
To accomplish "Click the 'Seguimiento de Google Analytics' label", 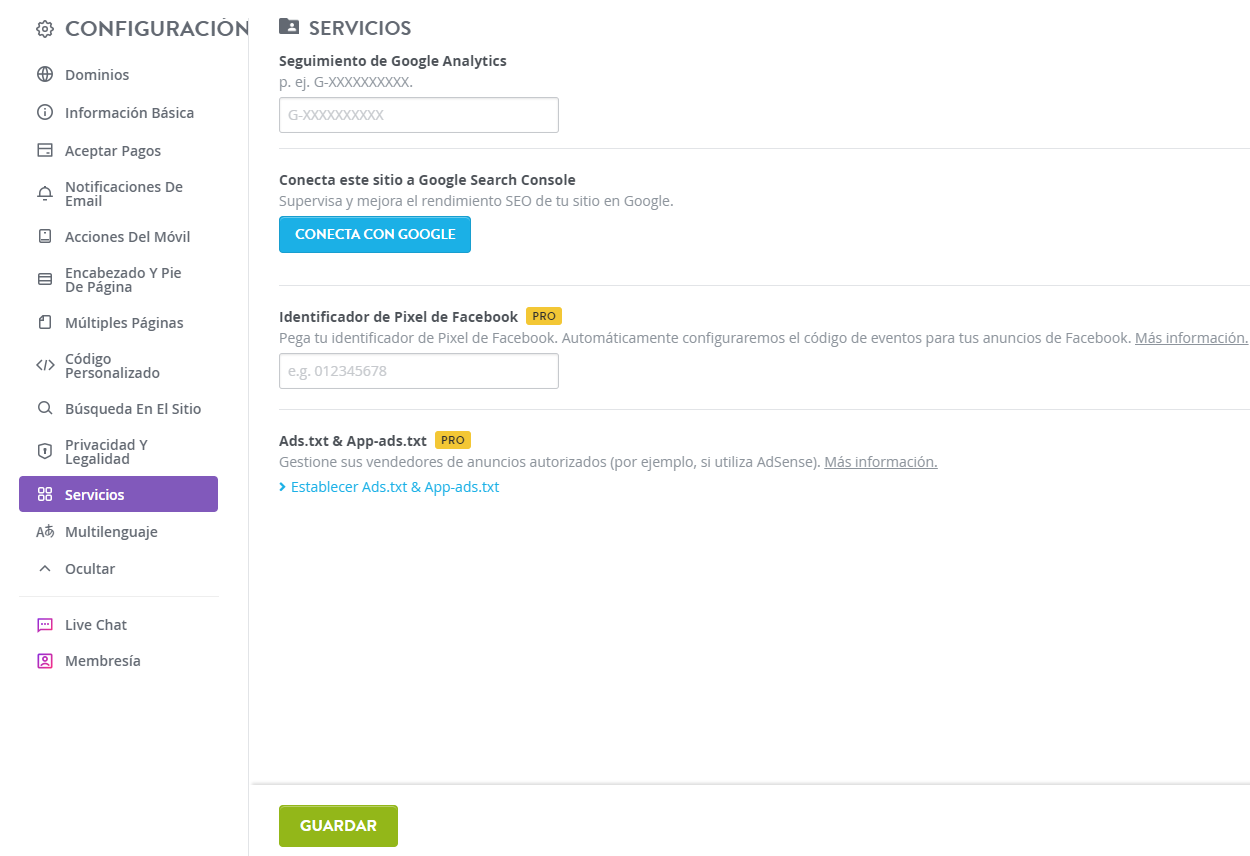I will [x=393, y=61].
